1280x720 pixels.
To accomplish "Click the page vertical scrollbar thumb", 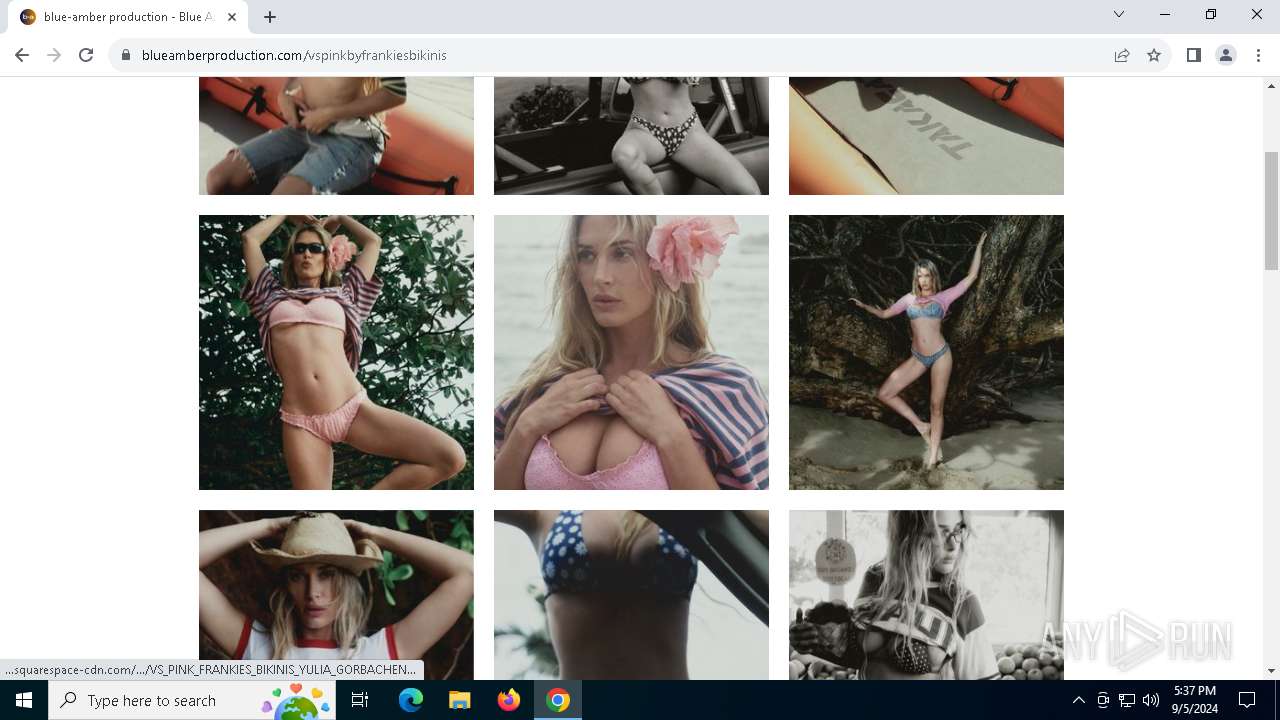I will 1271,210.
